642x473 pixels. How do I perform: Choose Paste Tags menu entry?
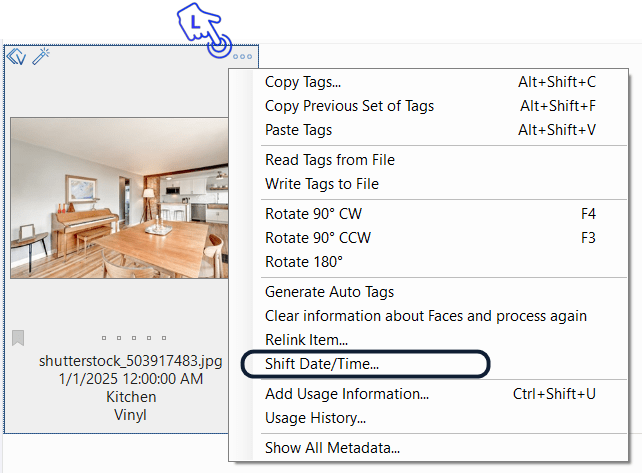coord(298,130)
